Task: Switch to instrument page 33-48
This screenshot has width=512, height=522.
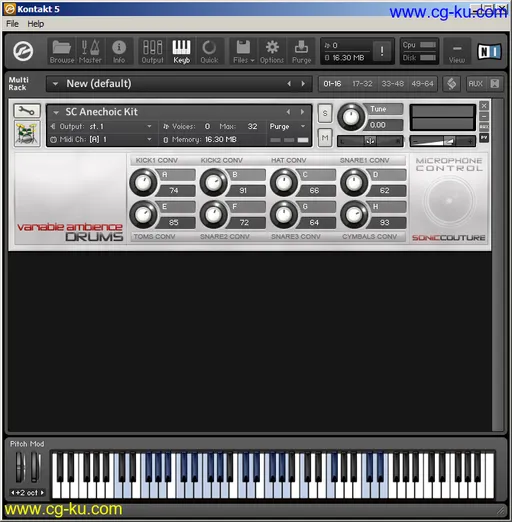Action: [x=393, y=84]
